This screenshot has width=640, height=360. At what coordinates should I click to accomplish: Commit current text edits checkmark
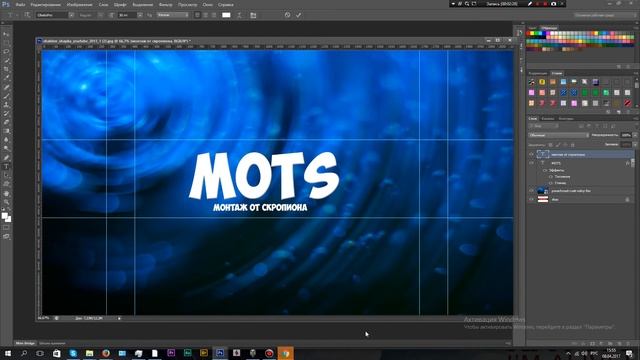(x=298, y=15)
